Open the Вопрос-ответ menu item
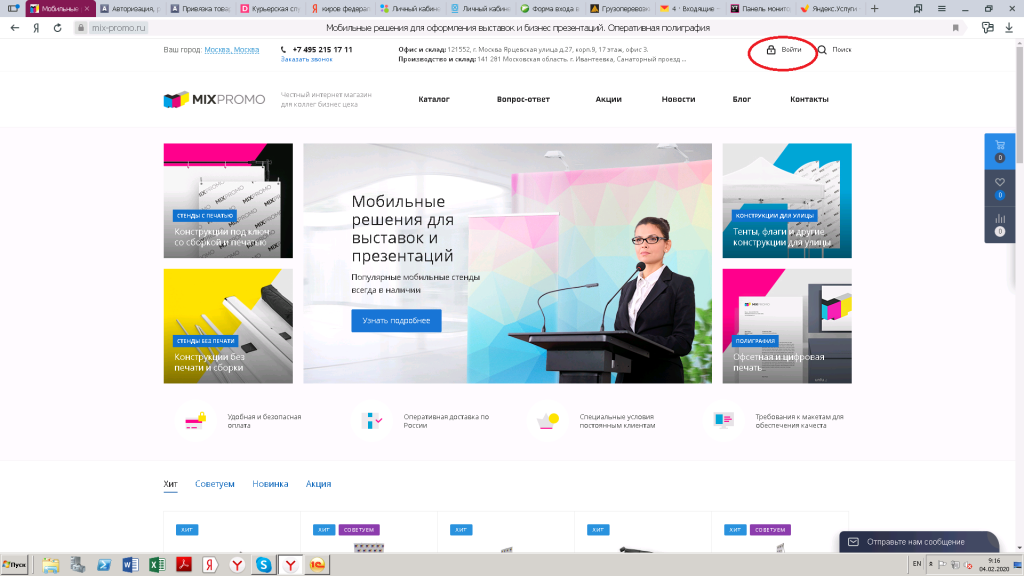 point(521,99)
